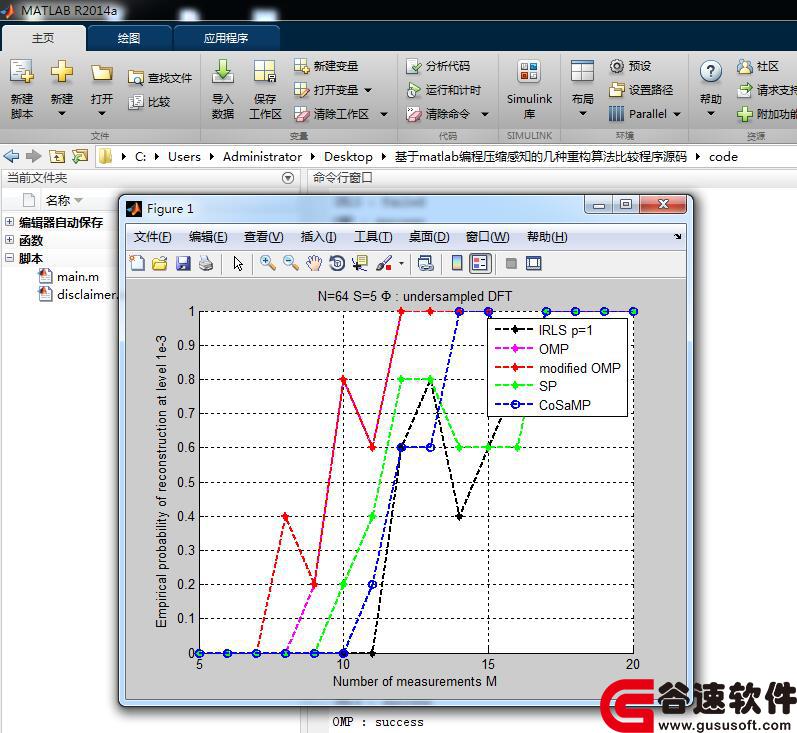Toggle Insert Colorbar button
The image size is (797, 733).
[457, 263]
